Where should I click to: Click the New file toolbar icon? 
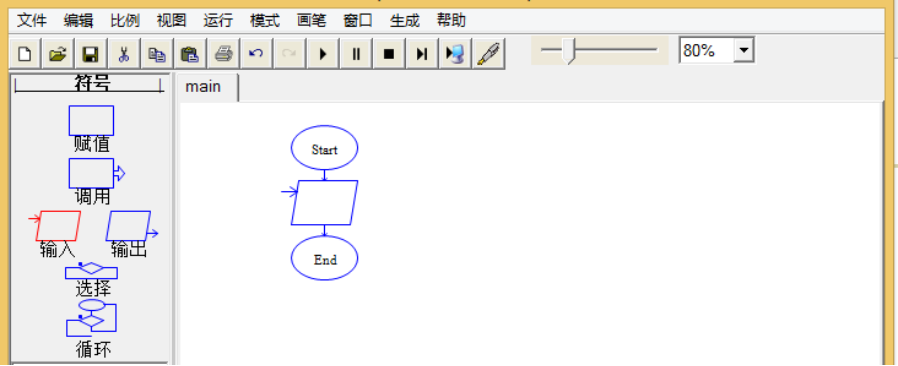(x=25, y=54)
